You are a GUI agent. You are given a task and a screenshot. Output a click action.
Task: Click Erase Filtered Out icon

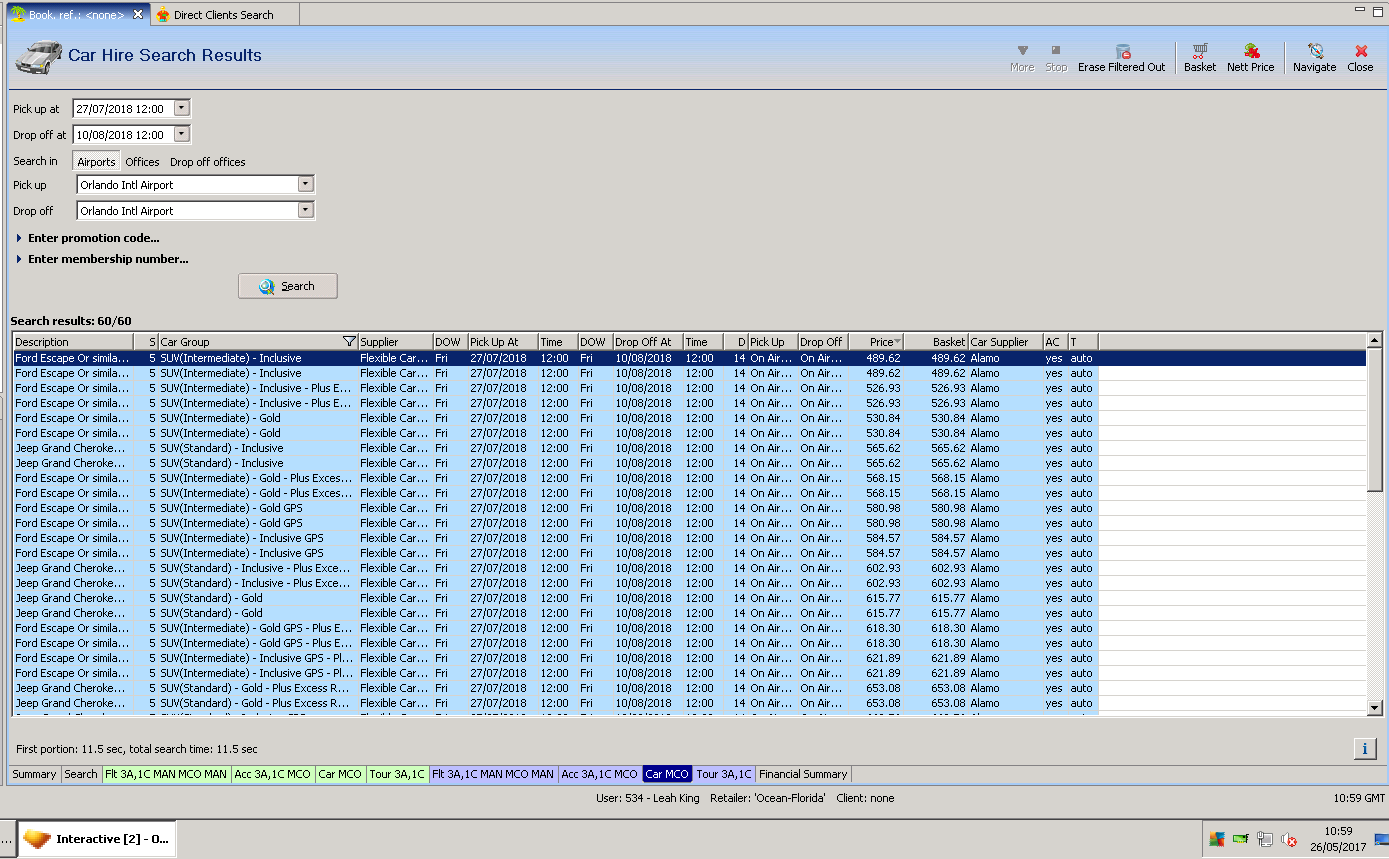(x=1122, y=51)
